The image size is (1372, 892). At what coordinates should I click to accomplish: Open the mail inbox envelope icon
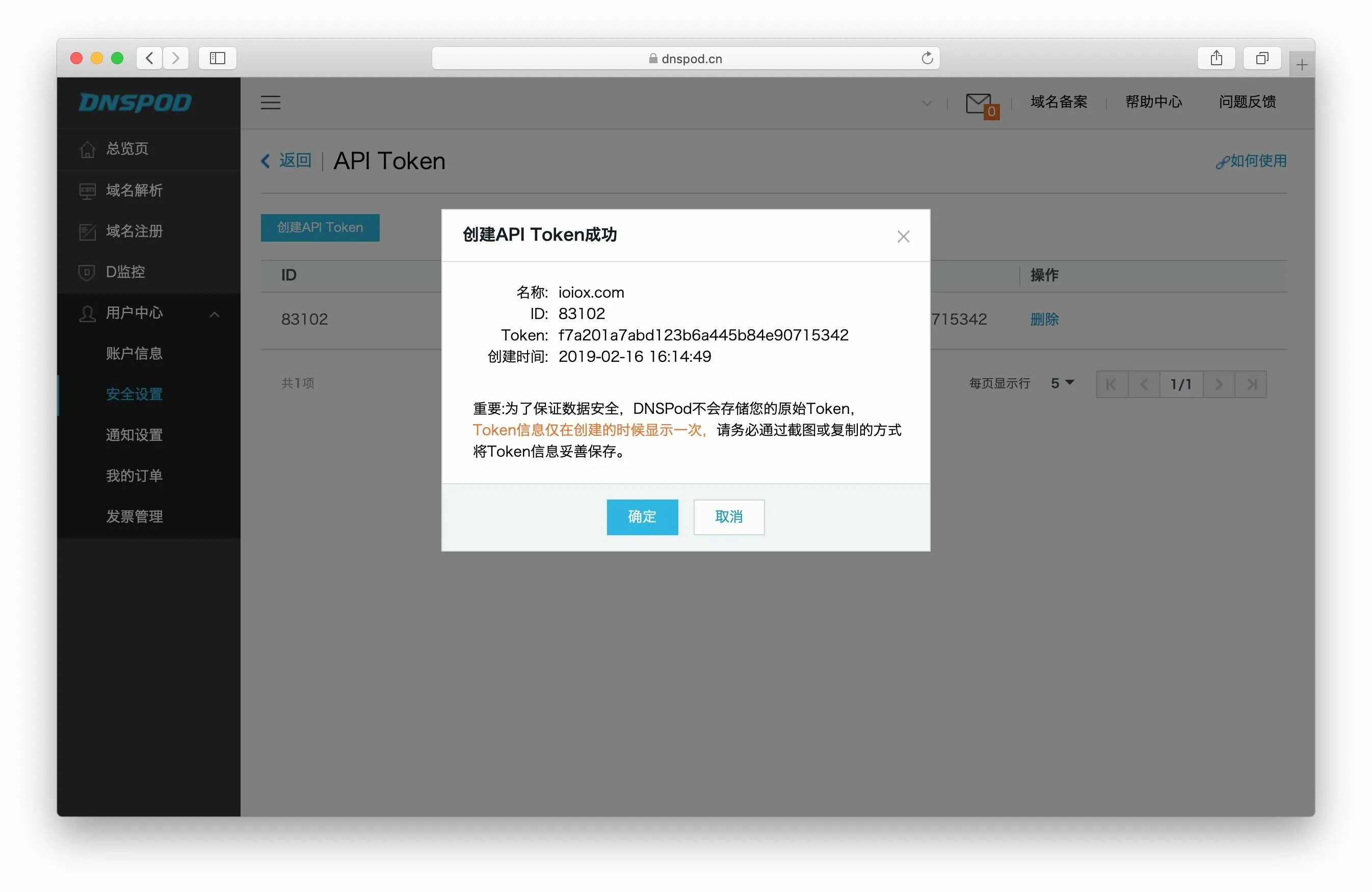pyautogui.click(x=978, y=104)
